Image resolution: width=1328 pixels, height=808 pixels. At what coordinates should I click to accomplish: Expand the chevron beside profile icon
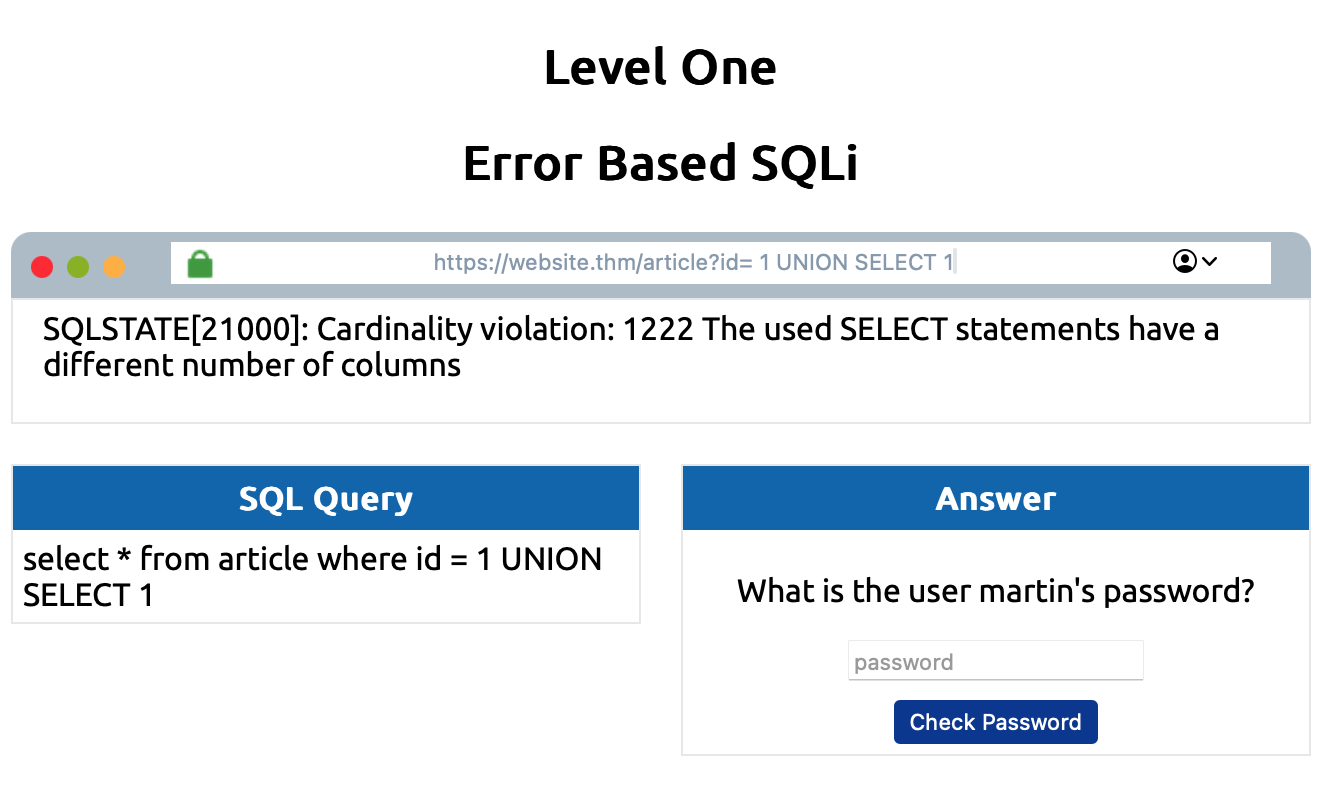tap(1209, 262)
